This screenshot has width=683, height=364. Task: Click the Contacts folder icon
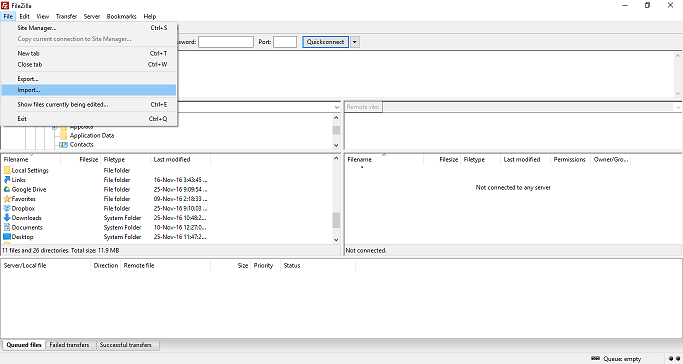[x=64, y=145]
